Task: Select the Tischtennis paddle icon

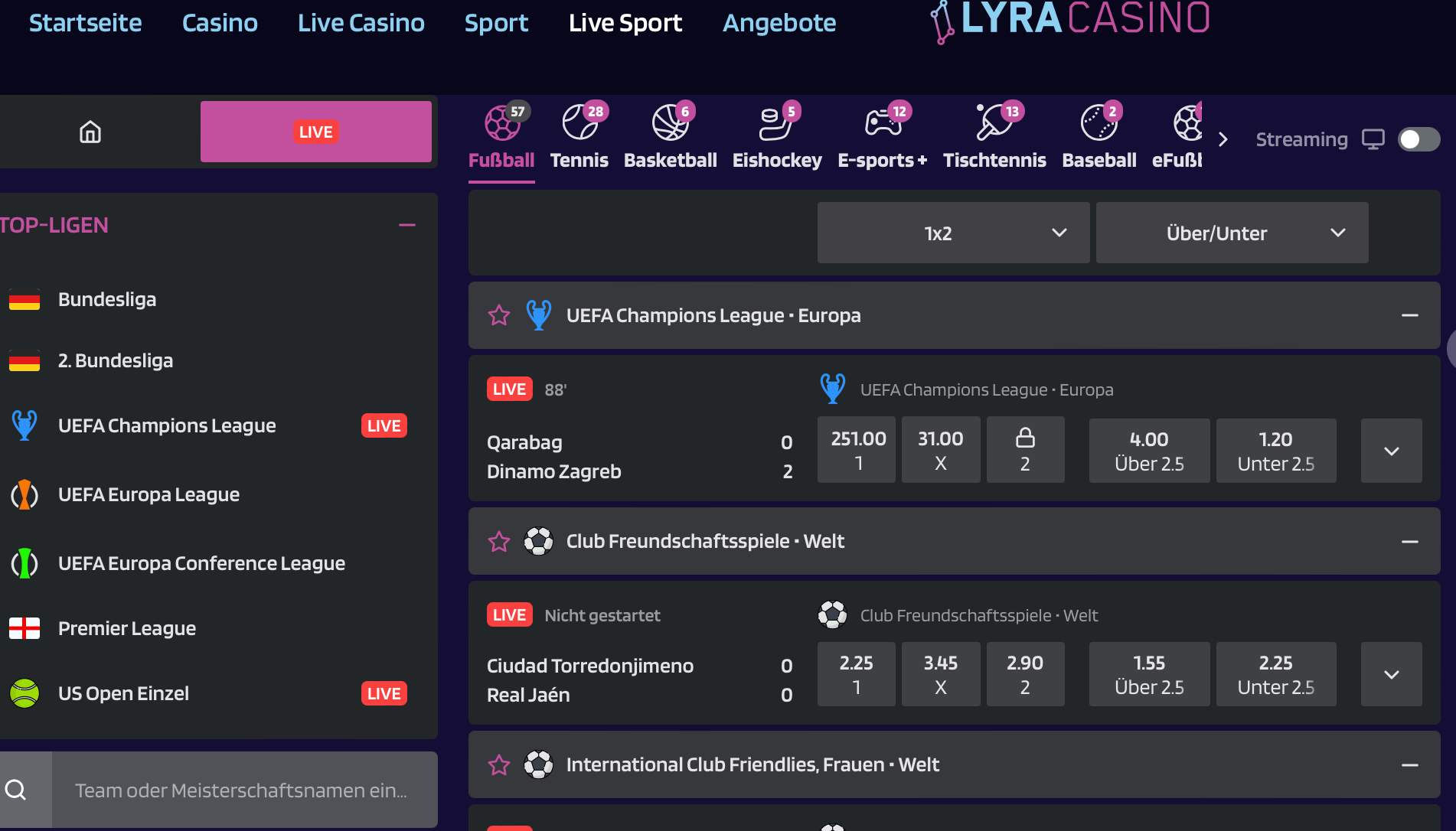Action: [994, 123]
